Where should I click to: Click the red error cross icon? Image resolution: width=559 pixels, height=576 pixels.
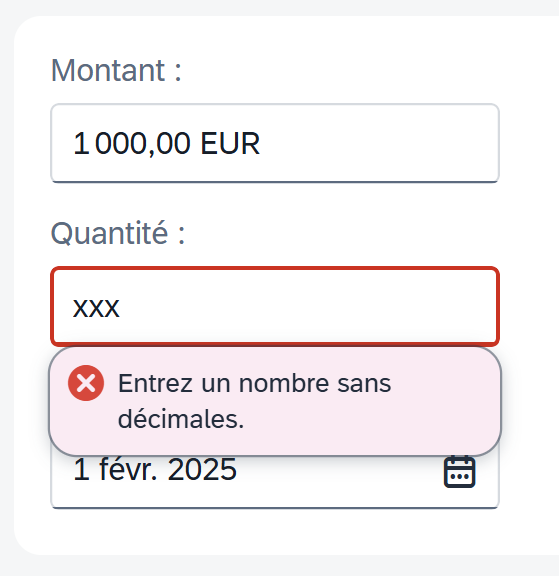(86, 383)
